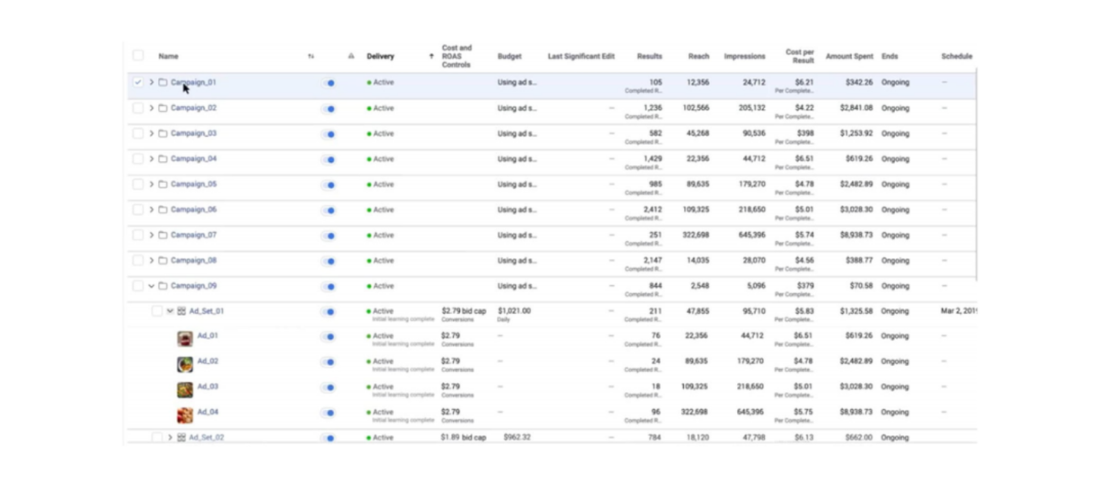This screenshot has width=1100, height=500.
Task: Expand Campaign_04 with its chevron
Action: click(x=152, y=159)
